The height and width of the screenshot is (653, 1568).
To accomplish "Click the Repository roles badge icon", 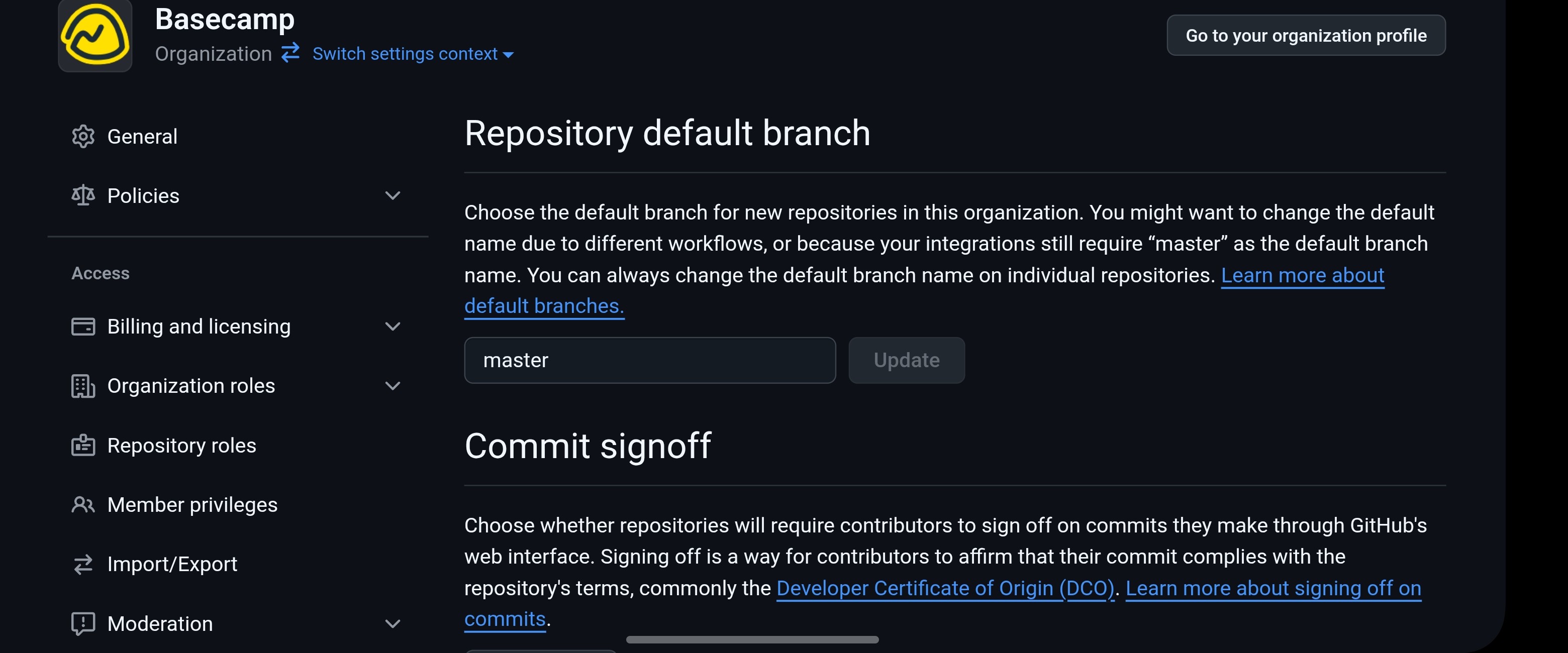I will pos(83,445).
